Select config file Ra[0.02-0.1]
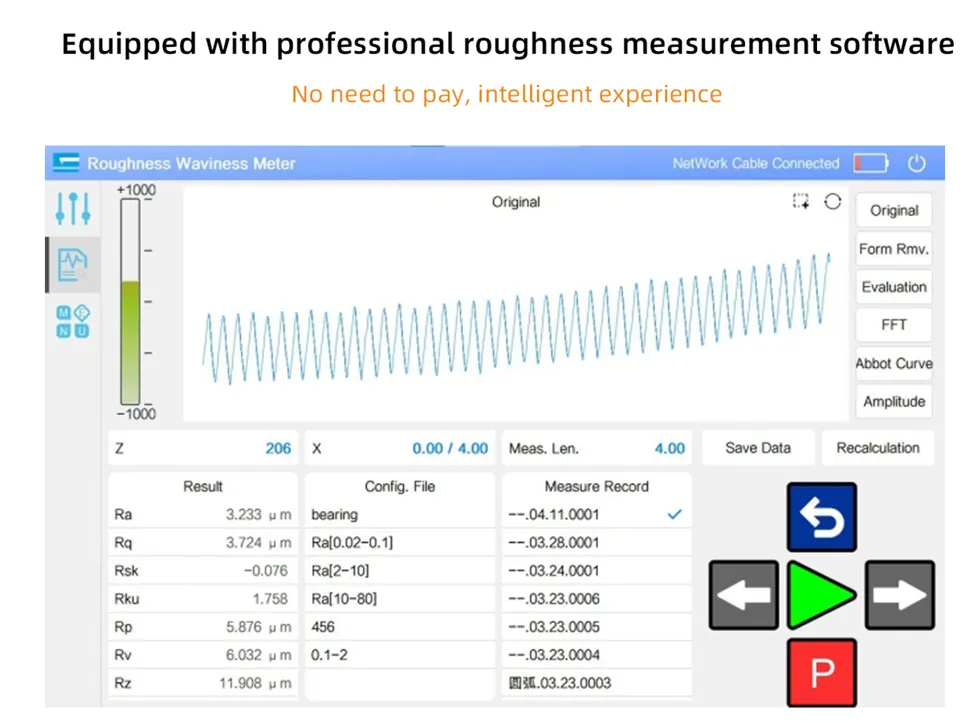973x723 pixels. (400, 542)
